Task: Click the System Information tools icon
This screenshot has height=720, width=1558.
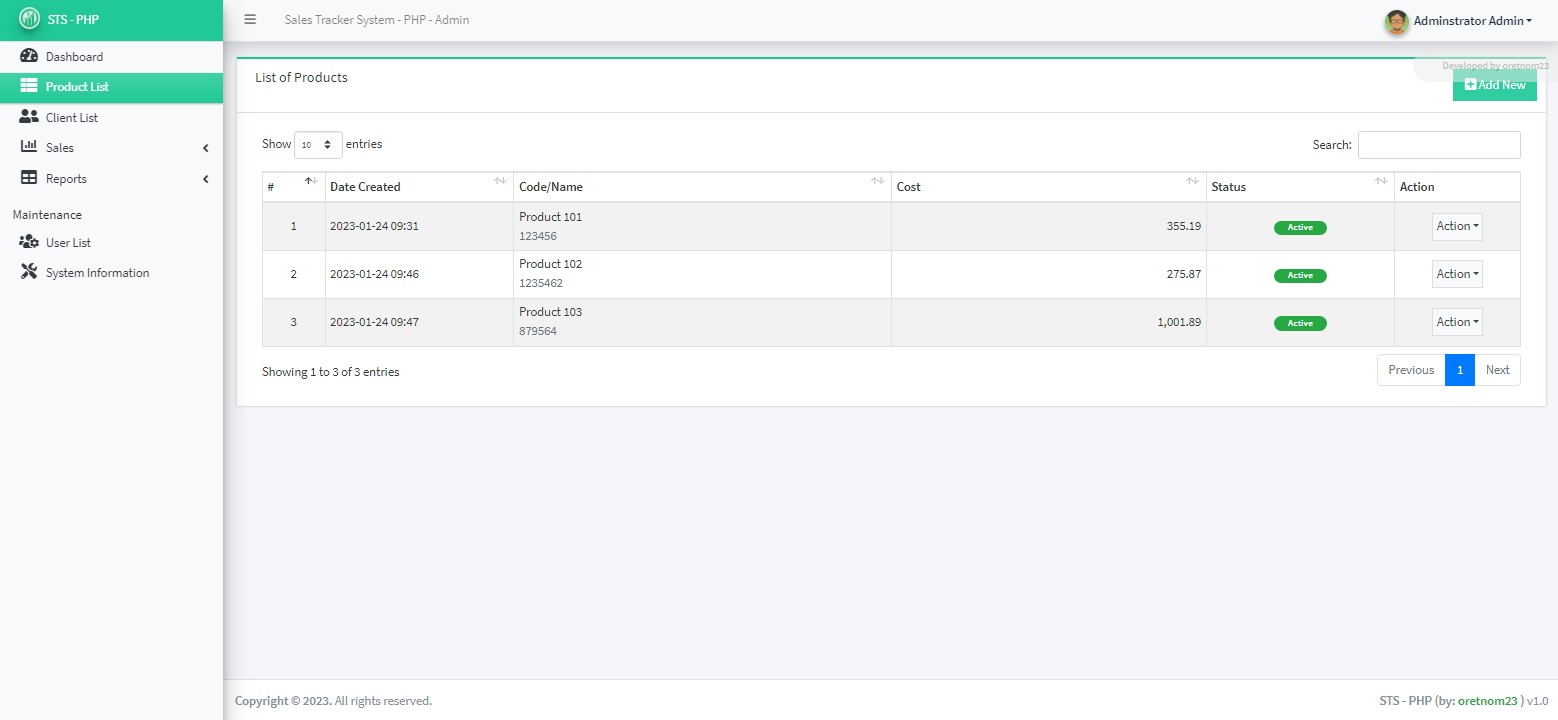Action: point(29,272)
